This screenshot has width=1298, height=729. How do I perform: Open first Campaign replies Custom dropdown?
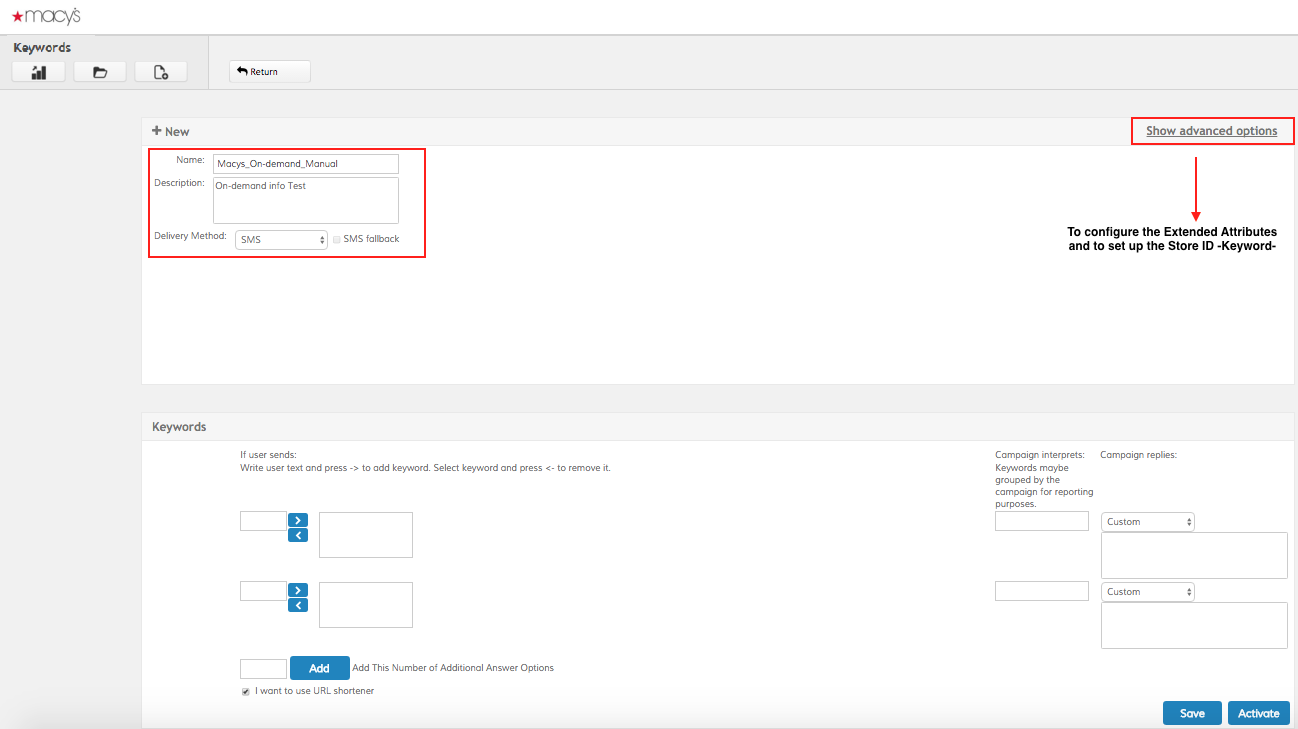click(x=1147, y=522)
